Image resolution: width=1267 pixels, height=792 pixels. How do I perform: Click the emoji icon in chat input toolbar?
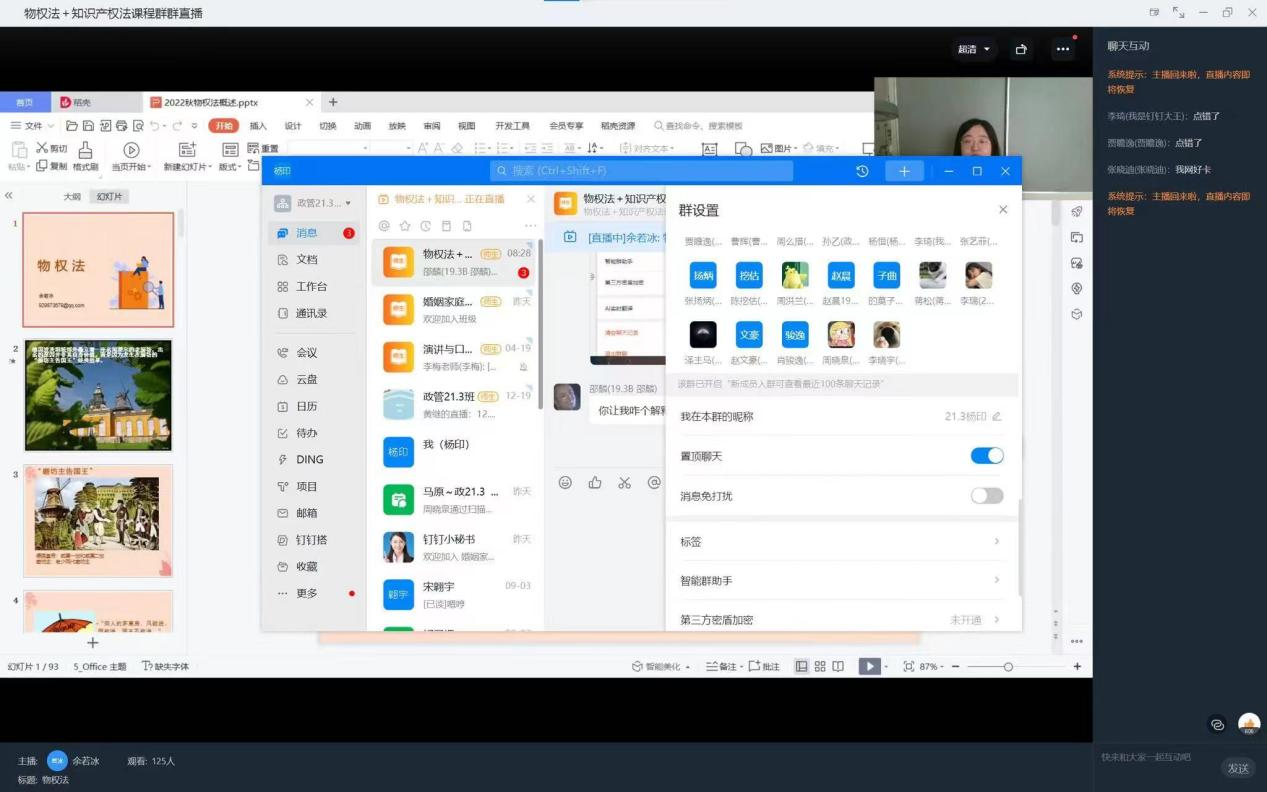(x=565, y=483)
